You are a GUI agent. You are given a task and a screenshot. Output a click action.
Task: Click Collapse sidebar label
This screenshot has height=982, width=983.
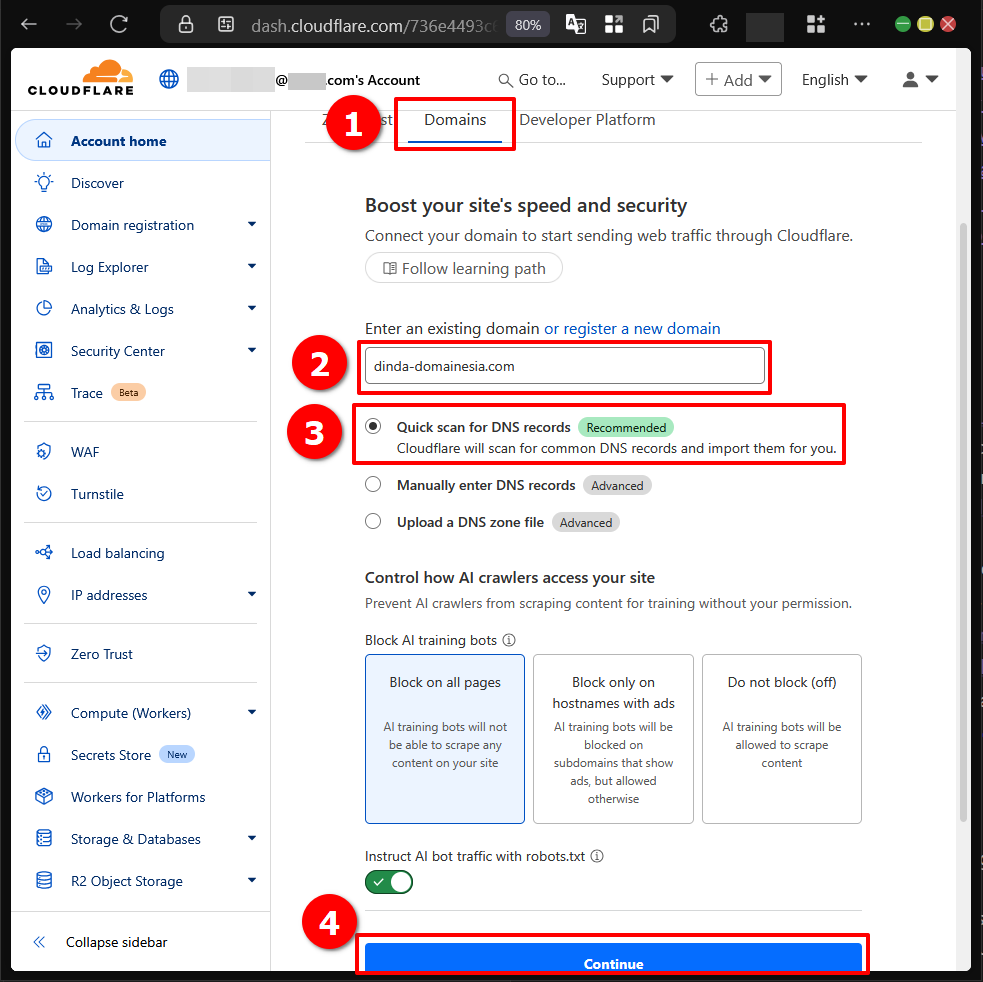point(117,942)
